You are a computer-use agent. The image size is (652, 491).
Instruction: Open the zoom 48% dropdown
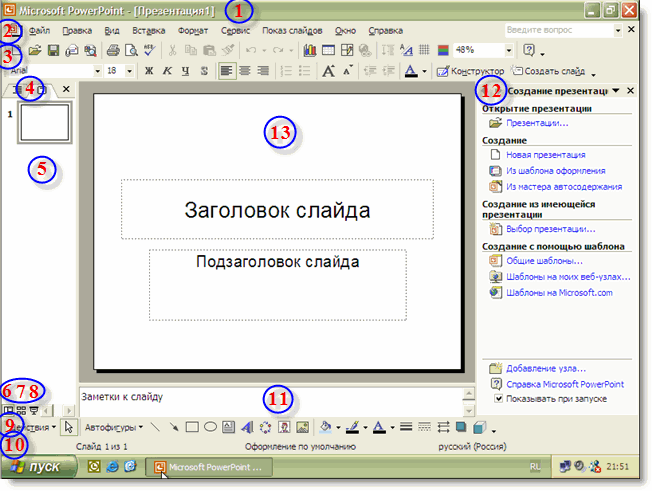509,50
